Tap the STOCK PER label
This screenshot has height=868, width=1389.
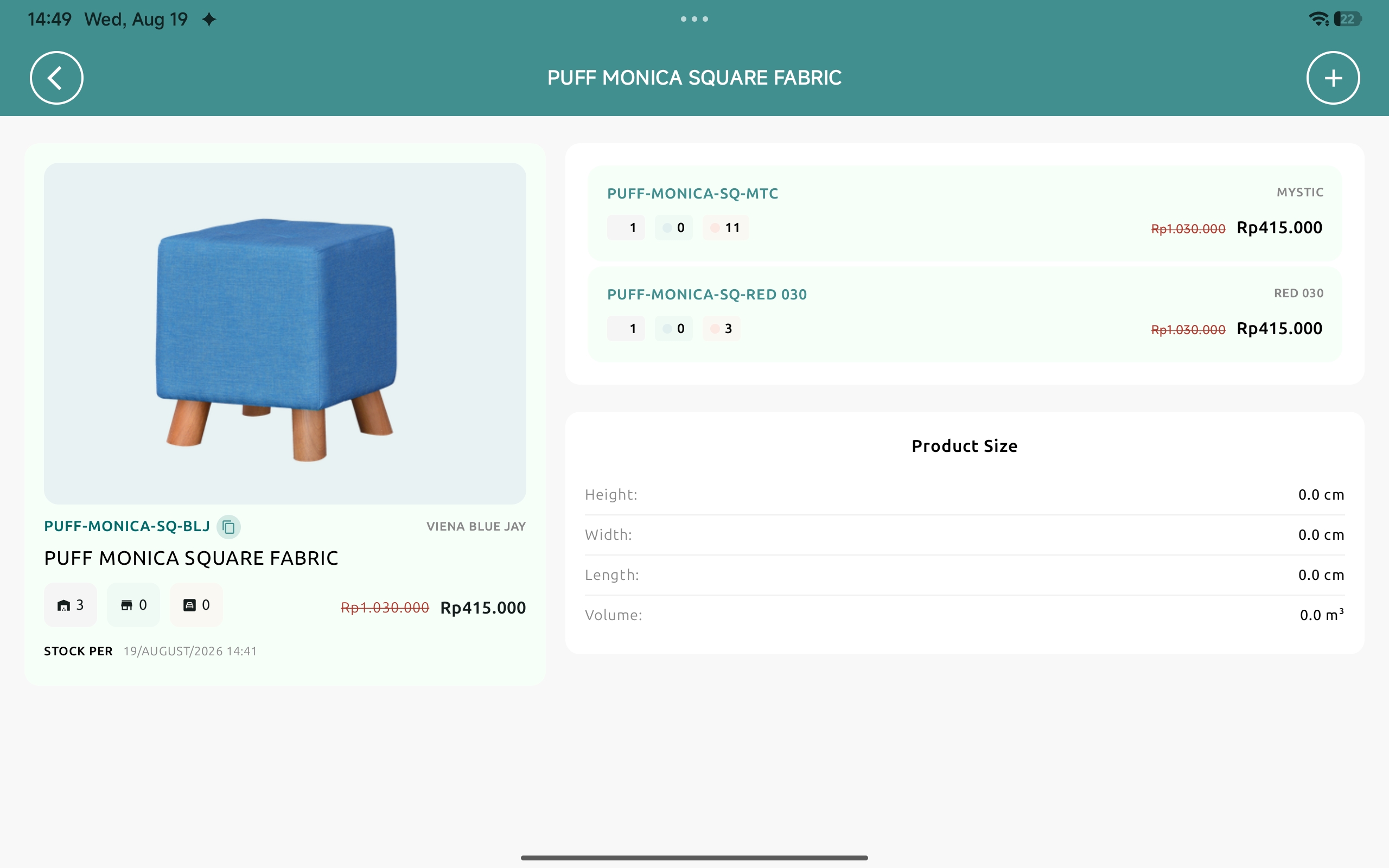pyautogui.click(x=78, y=652)
